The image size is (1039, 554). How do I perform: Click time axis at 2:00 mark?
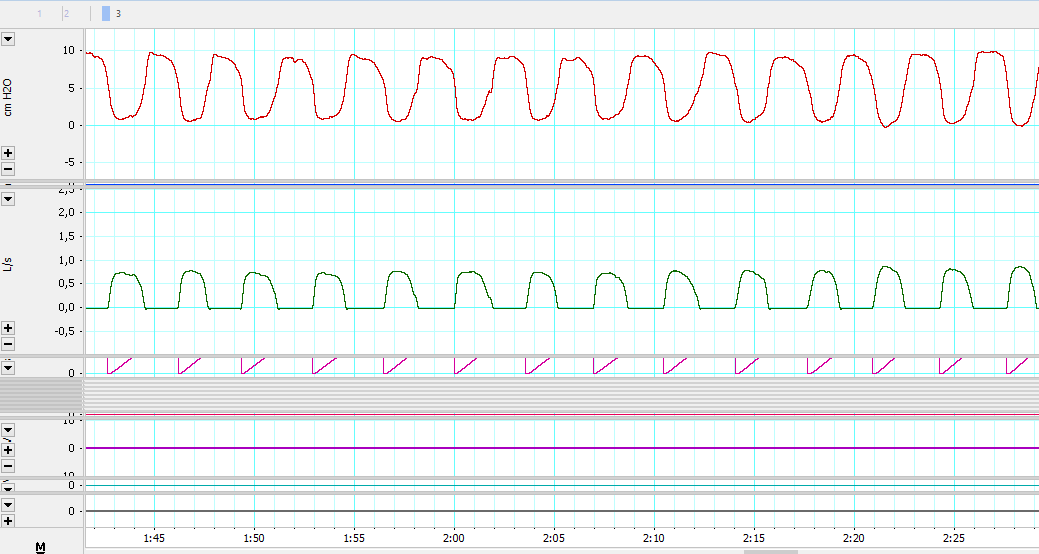pyautogui.click(x=453, y=537)
